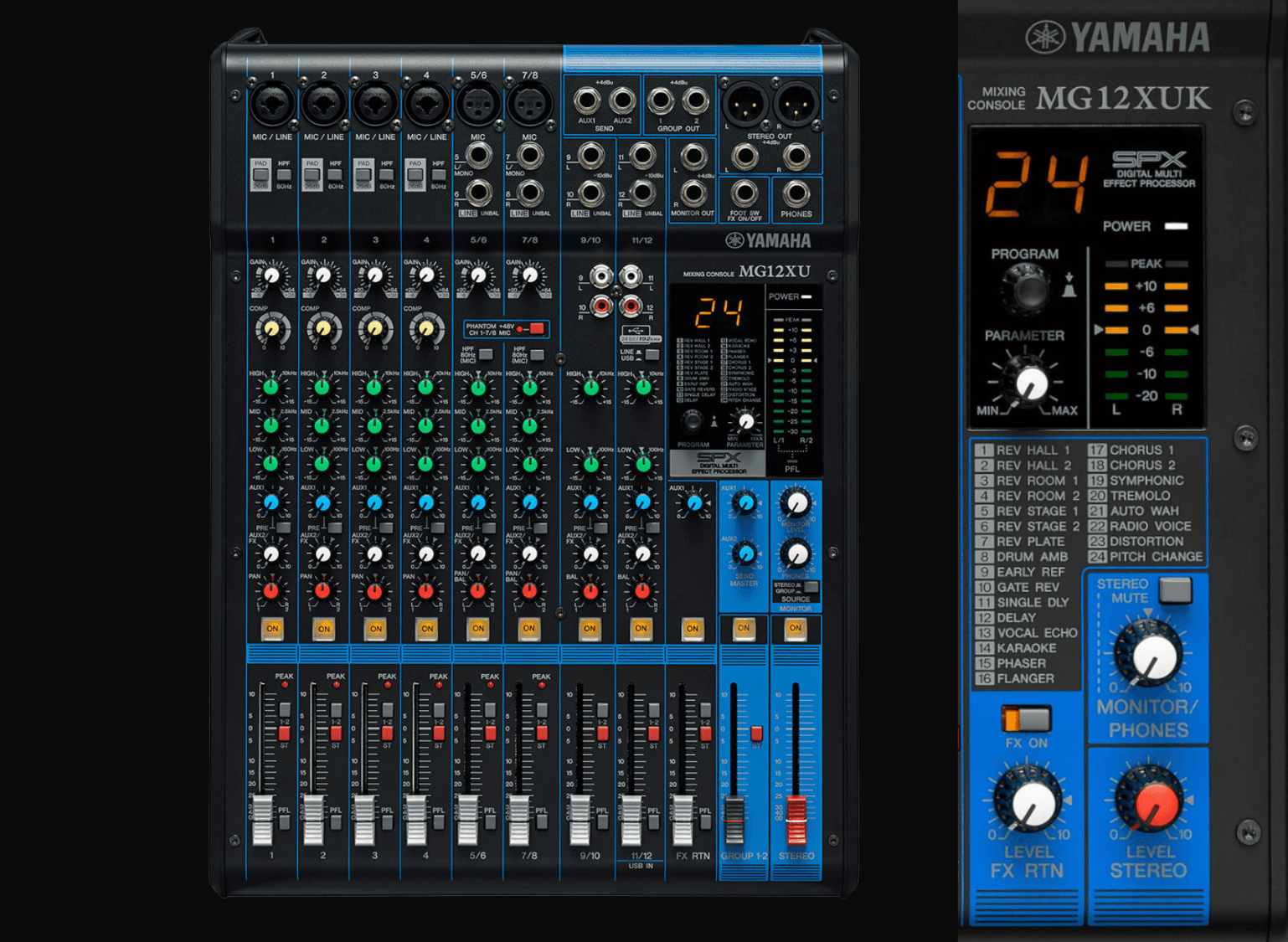Viewport: 1288px width, 942px height.
Task: Click the Yamaha logo atop the close-up panel
Action: [1118, 37]
